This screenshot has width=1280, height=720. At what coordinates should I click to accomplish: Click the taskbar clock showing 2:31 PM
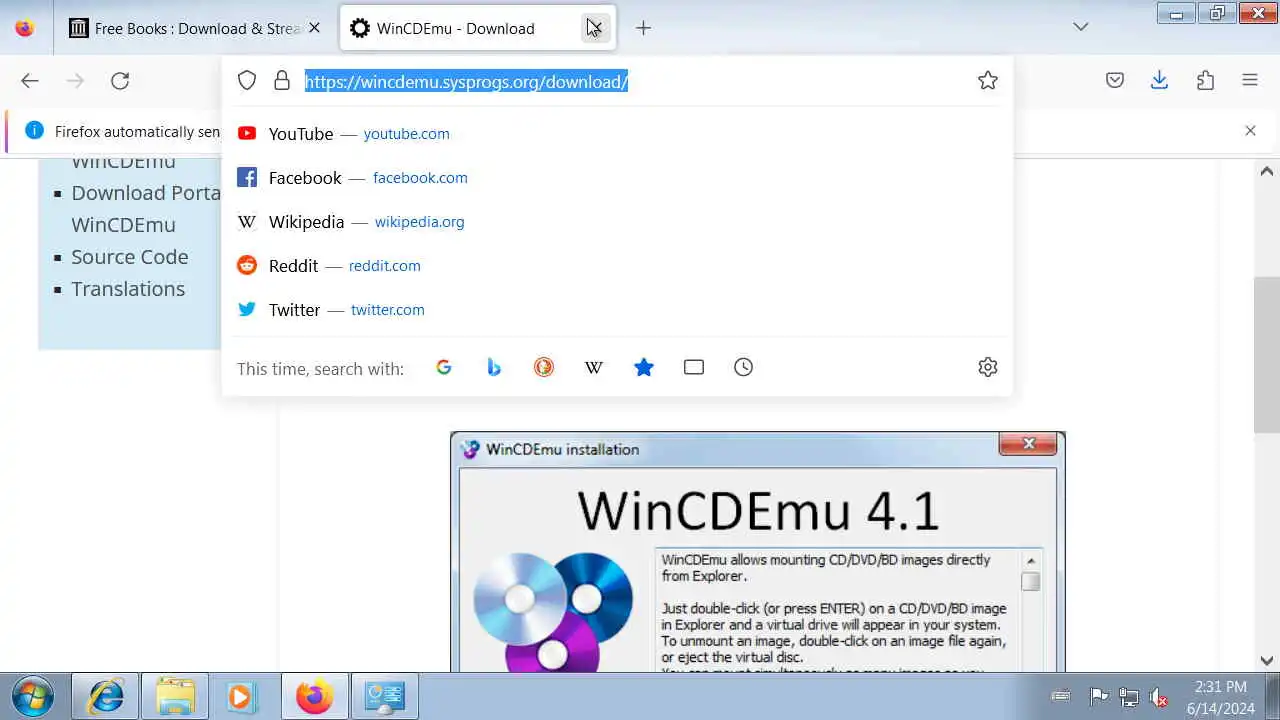click(x=1220, y=697)
